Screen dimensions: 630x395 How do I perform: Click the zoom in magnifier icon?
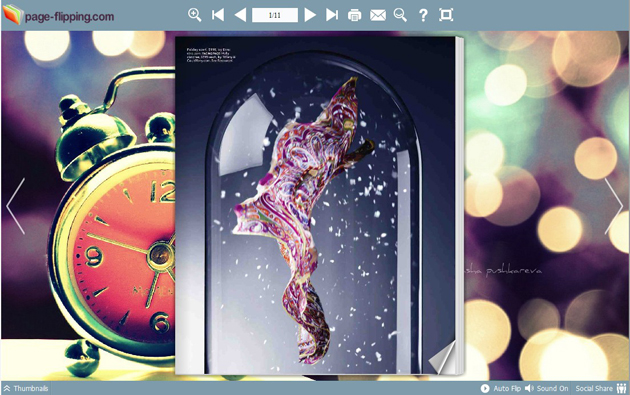point(194,15)
